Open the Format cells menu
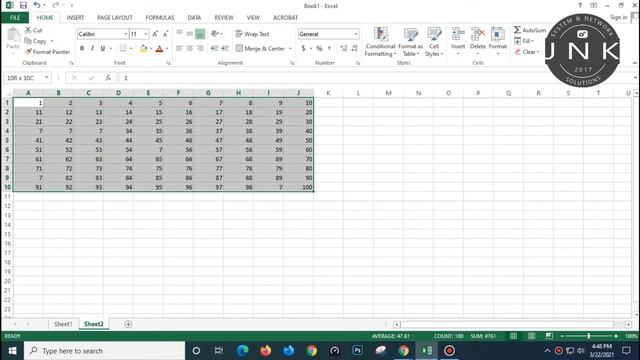The image size is (640, 360). click(x=498, y=41)
